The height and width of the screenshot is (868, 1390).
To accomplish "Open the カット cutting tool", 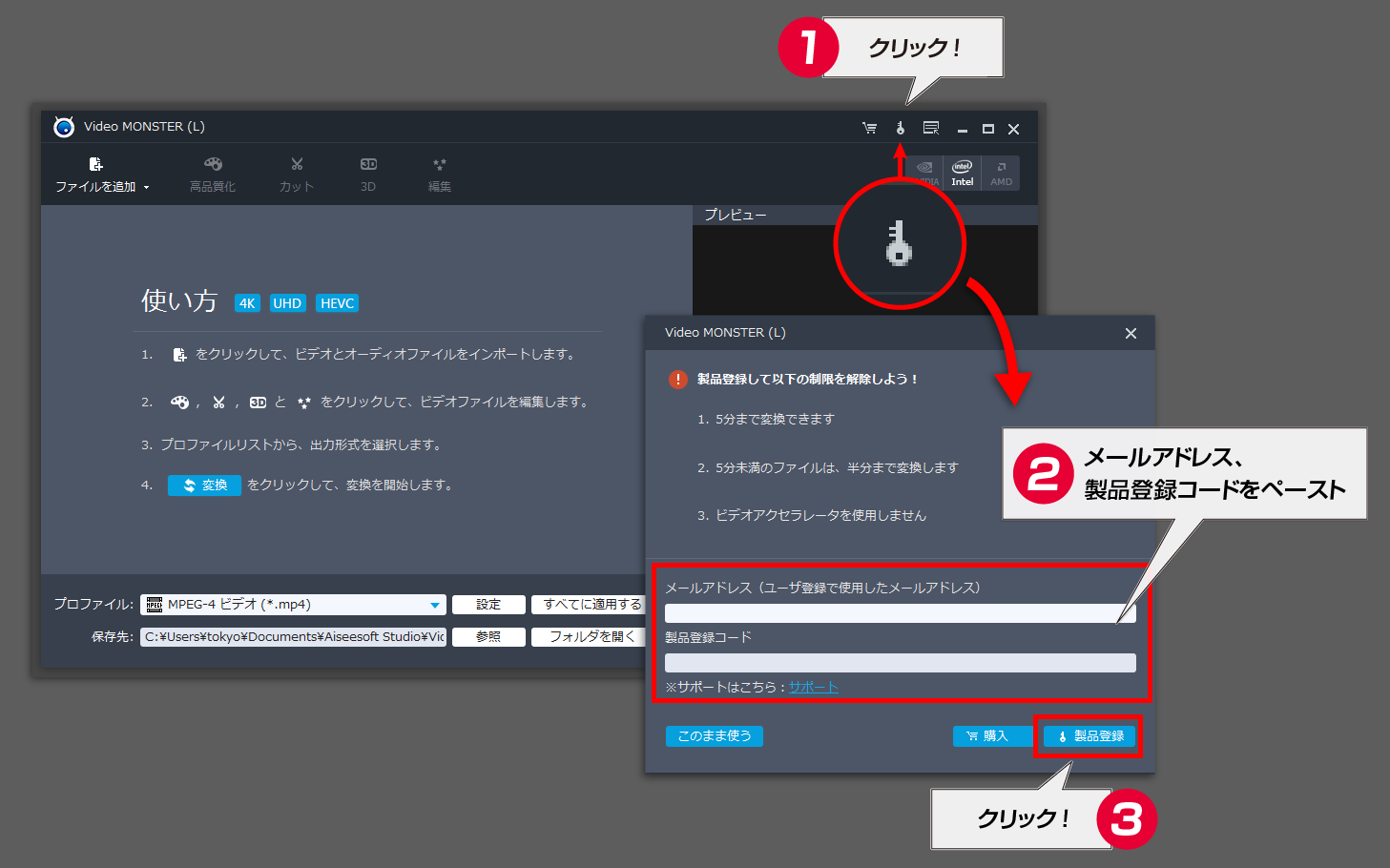I will (x=296, y=174).
